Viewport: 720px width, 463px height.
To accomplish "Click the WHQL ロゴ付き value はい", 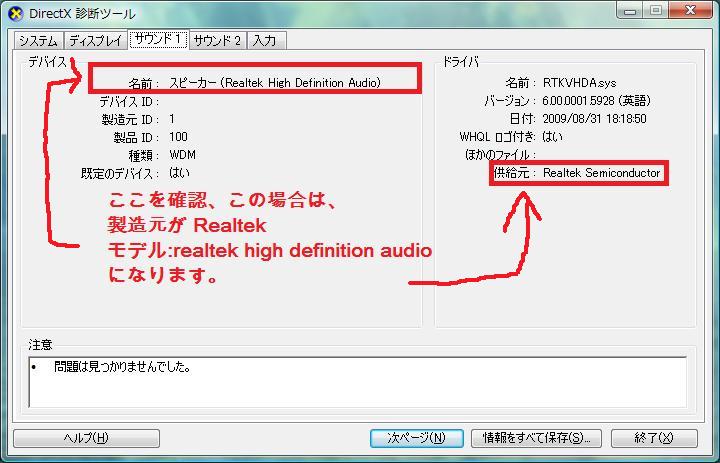I will [x=552, y=137].
